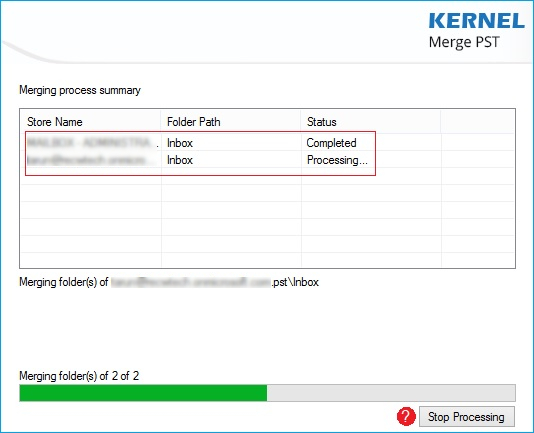Click the unfilled gray part of progress bar
The height and width of the screenshot is (433, 534).
(x=391, y=393)
